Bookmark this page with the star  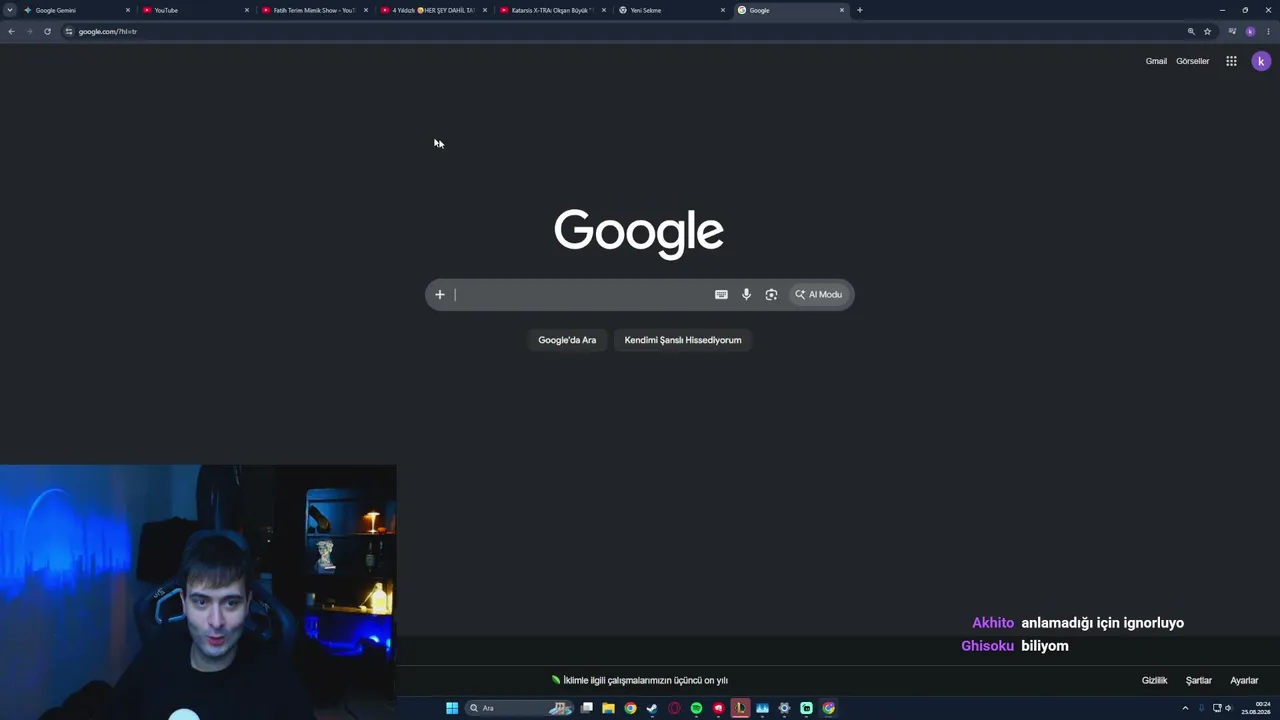click(1207, 31)
